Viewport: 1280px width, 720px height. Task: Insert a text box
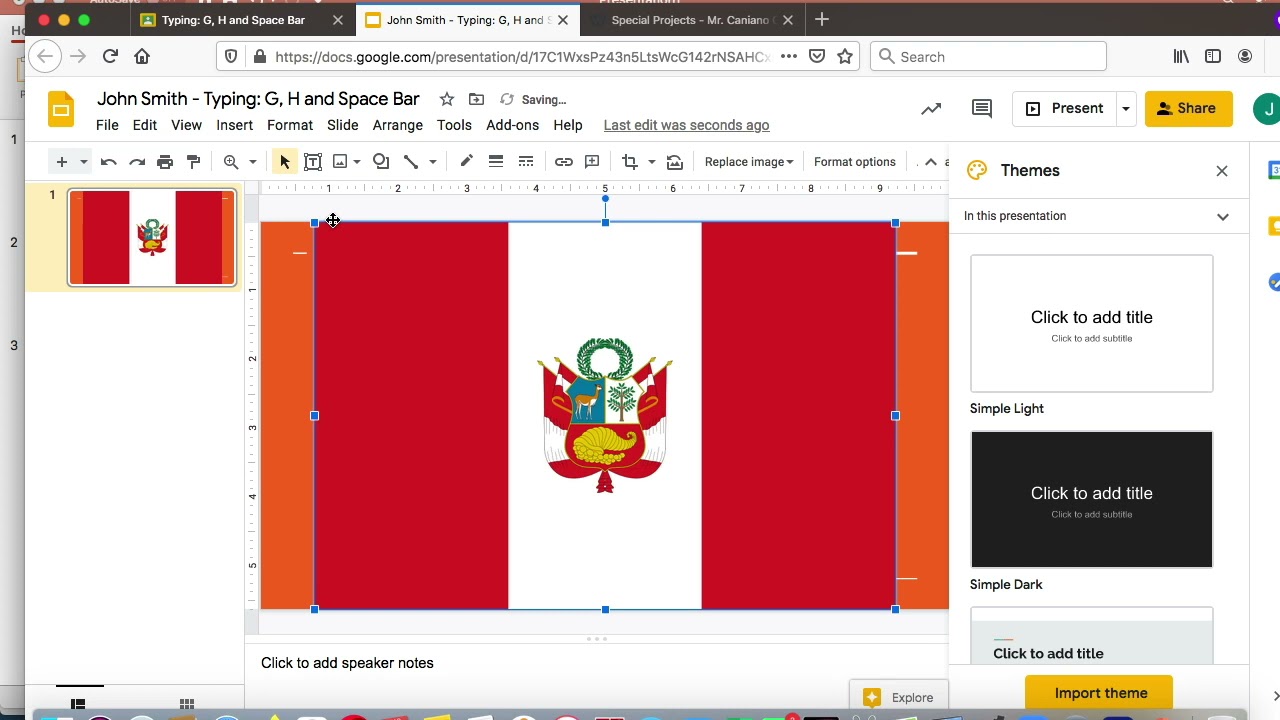(313, 162)
